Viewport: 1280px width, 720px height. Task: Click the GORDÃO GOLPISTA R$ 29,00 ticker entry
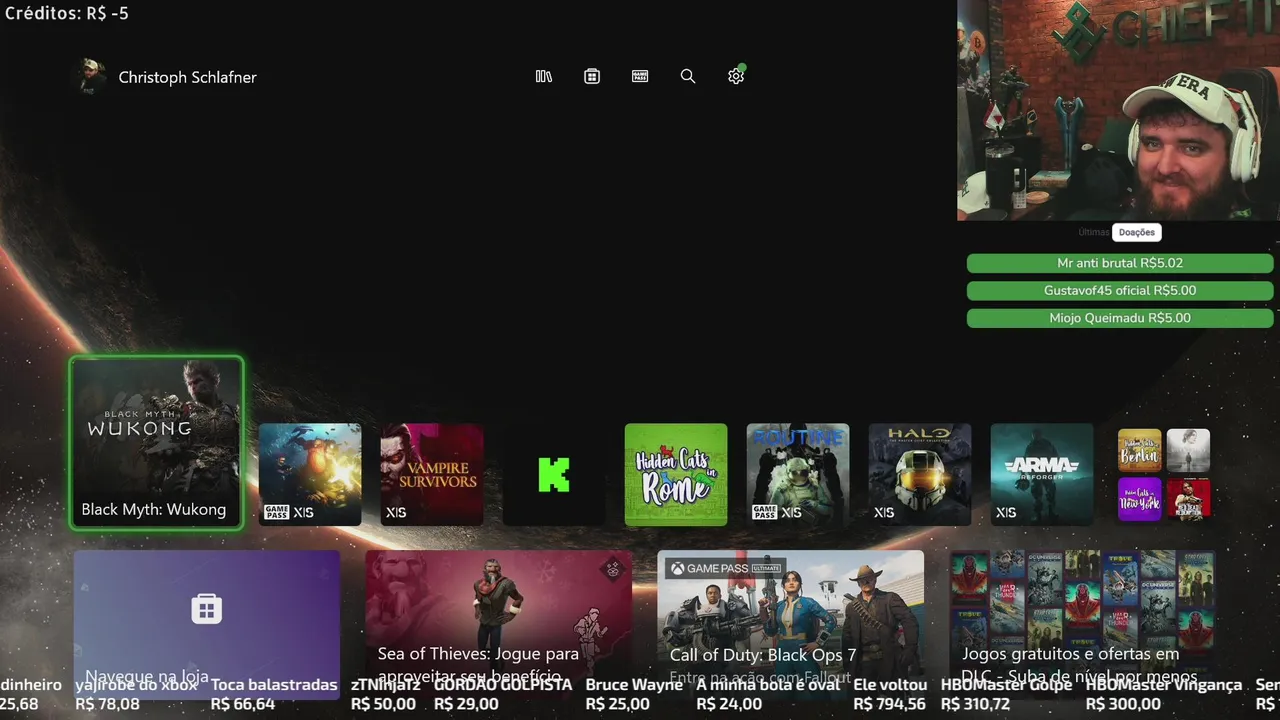(503, 694)
